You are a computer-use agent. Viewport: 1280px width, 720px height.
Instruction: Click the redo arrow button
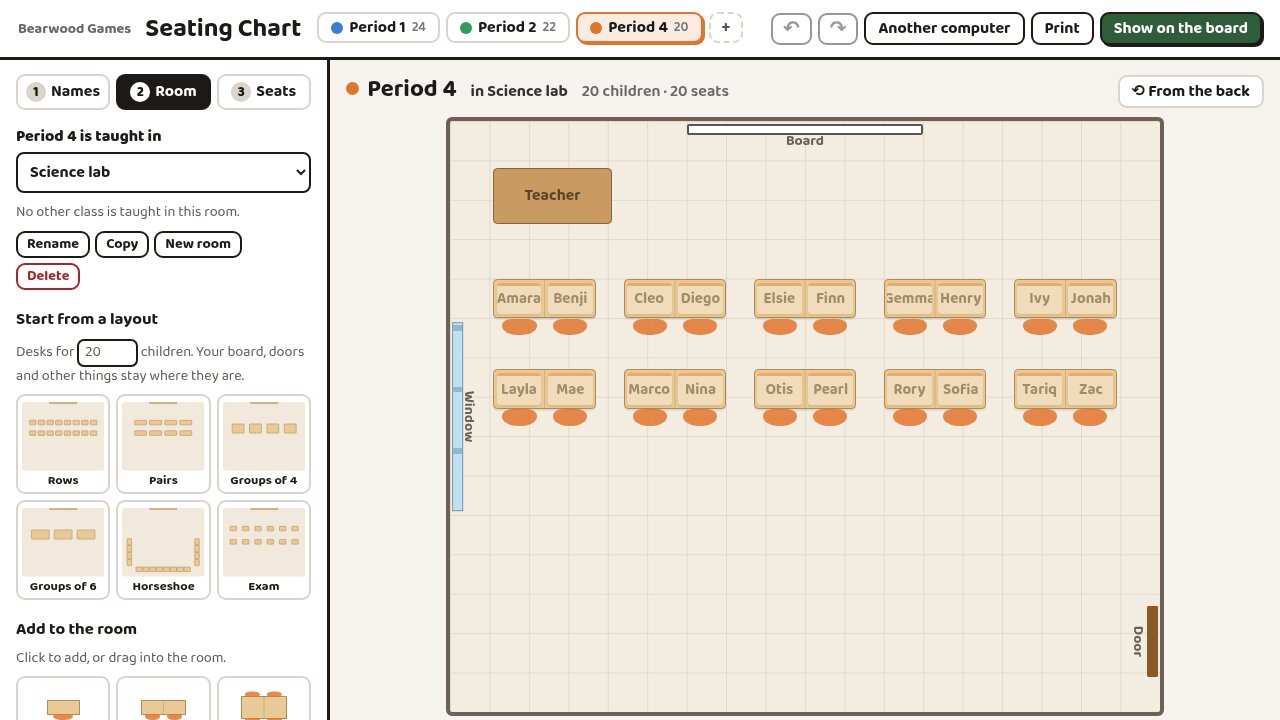point(838,28)
